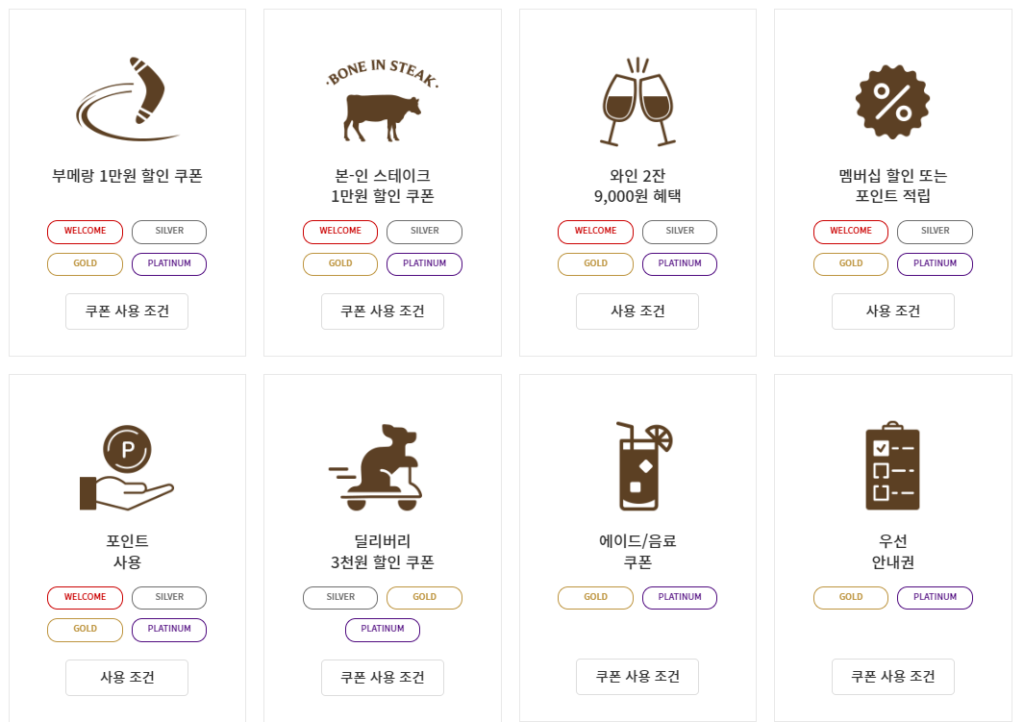This screenshot has height=722, width=1024.
Task: Click the percent discount badge icon
Action: click(892, 102)
